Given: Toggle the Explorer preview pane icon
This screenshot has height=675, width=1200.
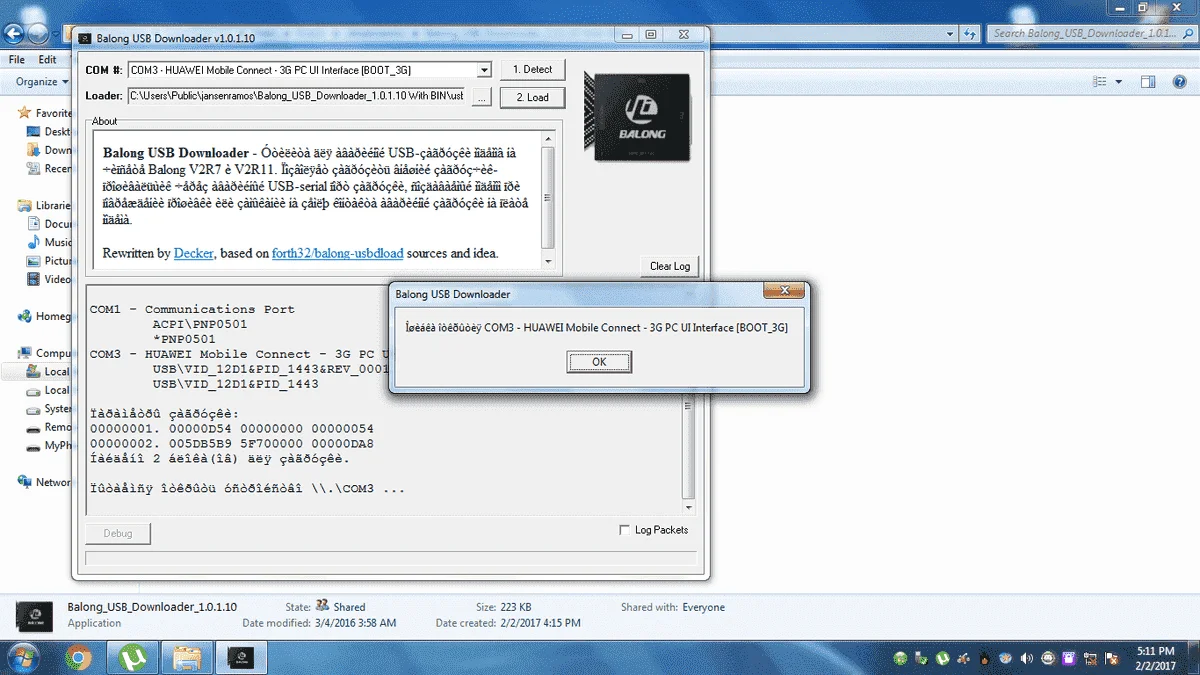Looking at the screenshot, I should tap(1150, 82).
